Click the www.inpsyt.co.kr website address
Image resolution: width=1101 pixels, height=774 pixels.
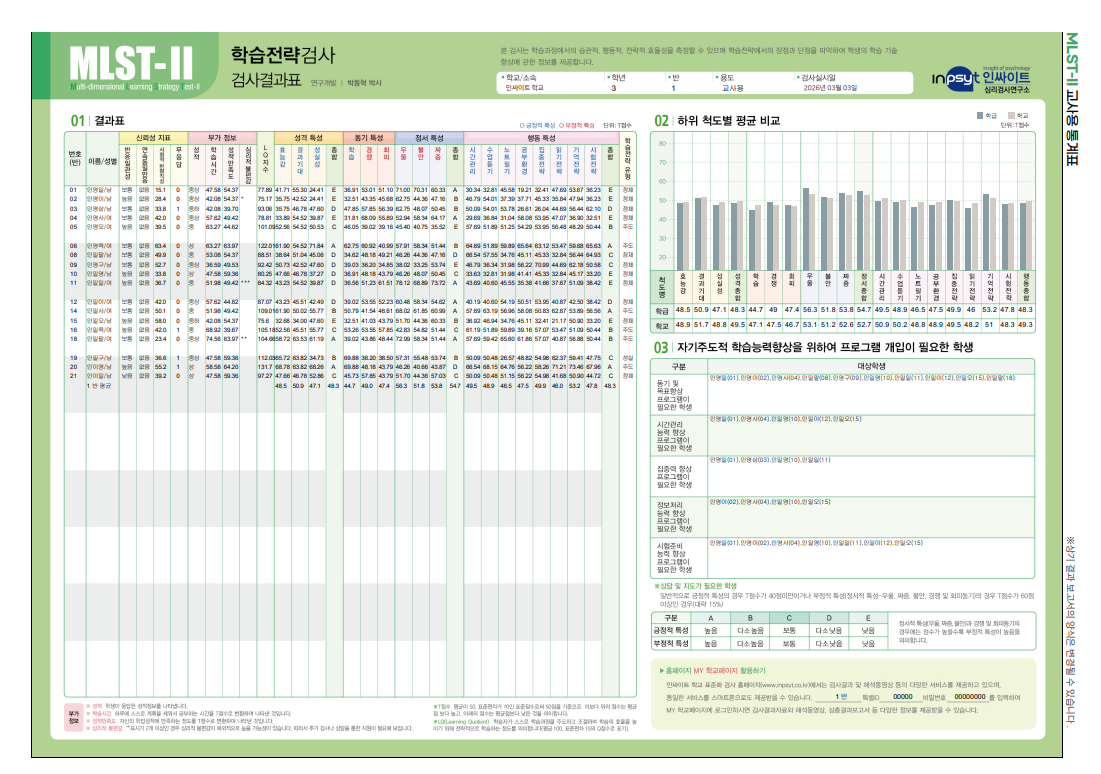(786, 685)
